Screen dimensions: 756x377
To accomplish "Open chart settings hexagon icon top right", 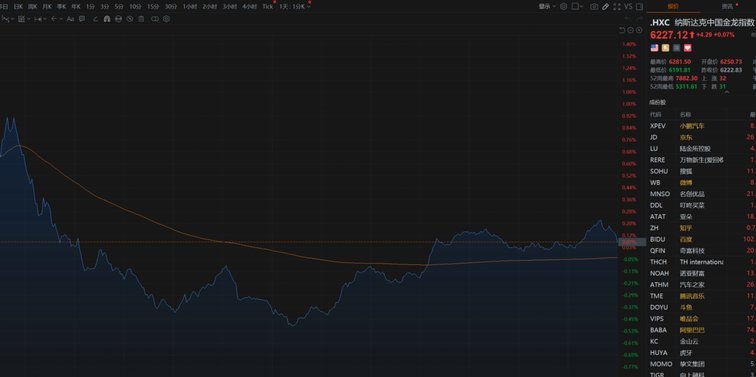I will (564, 7).
